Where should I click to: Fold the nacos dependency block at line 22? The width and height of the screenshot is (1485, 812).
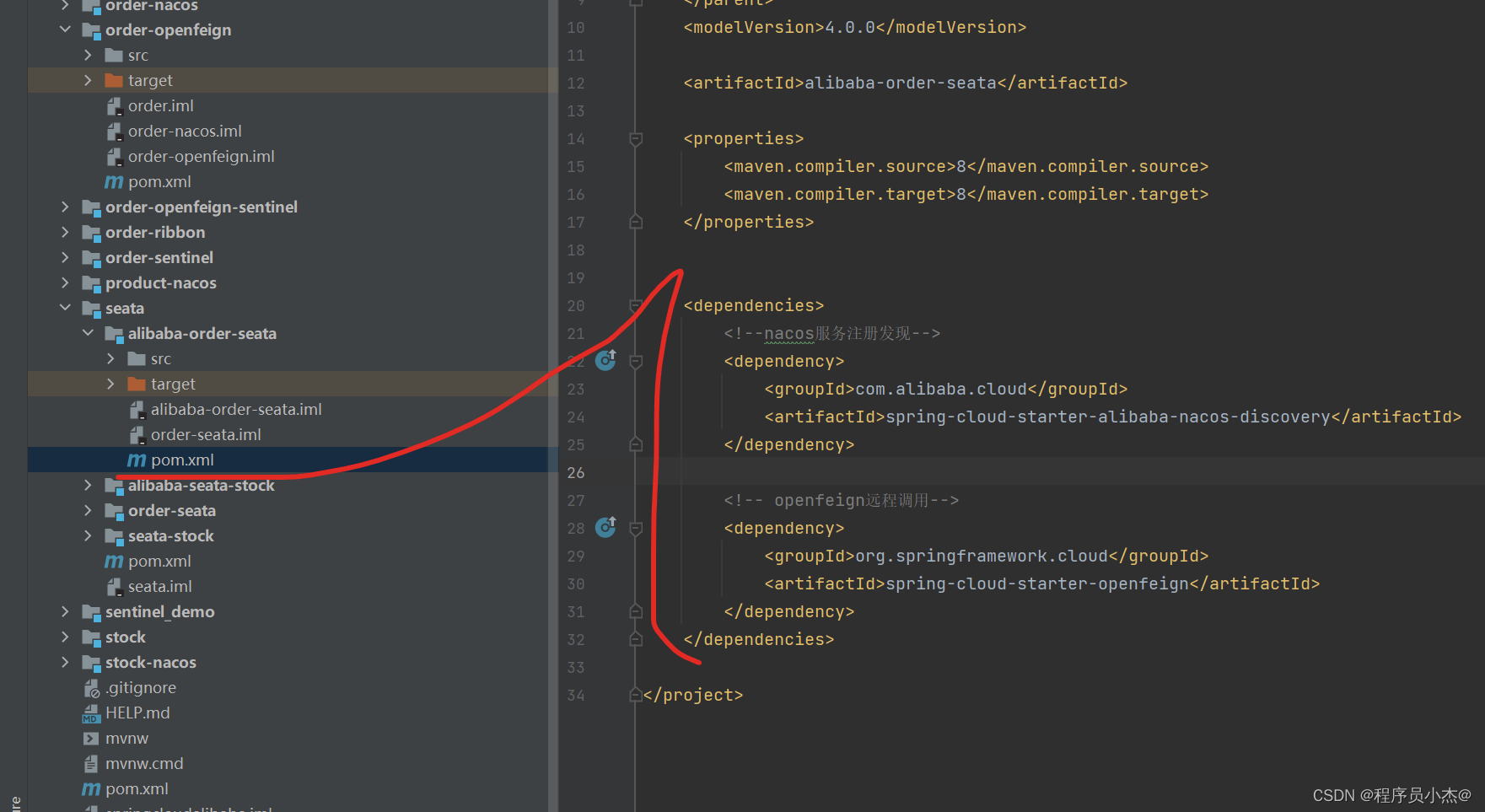(637, 361)
